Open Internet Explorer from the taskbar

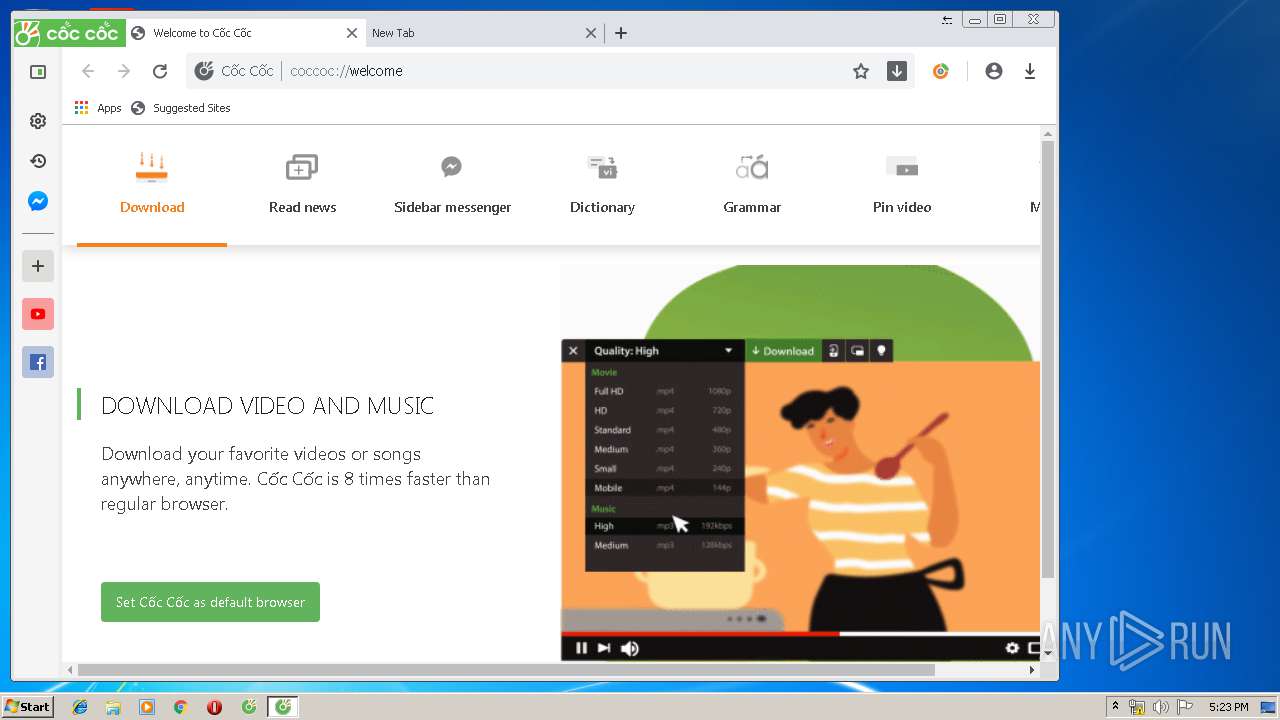[80, 707]
